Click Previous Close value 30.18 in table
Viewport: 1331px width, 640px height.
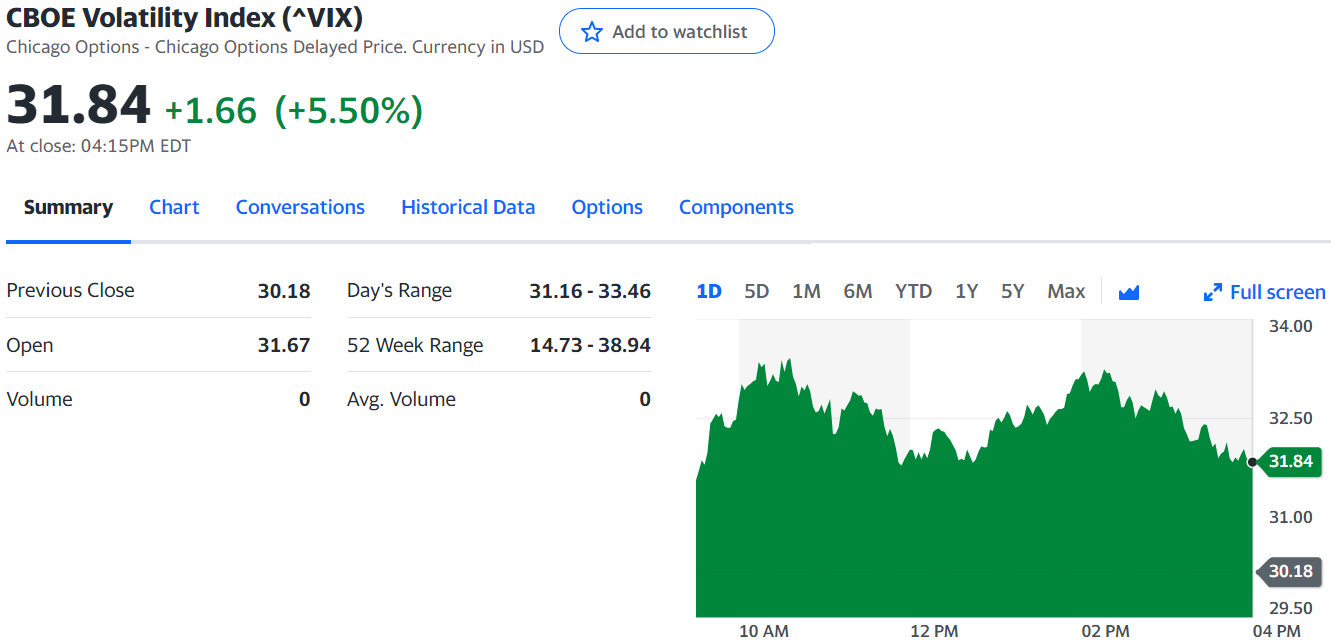click(284, 291)
